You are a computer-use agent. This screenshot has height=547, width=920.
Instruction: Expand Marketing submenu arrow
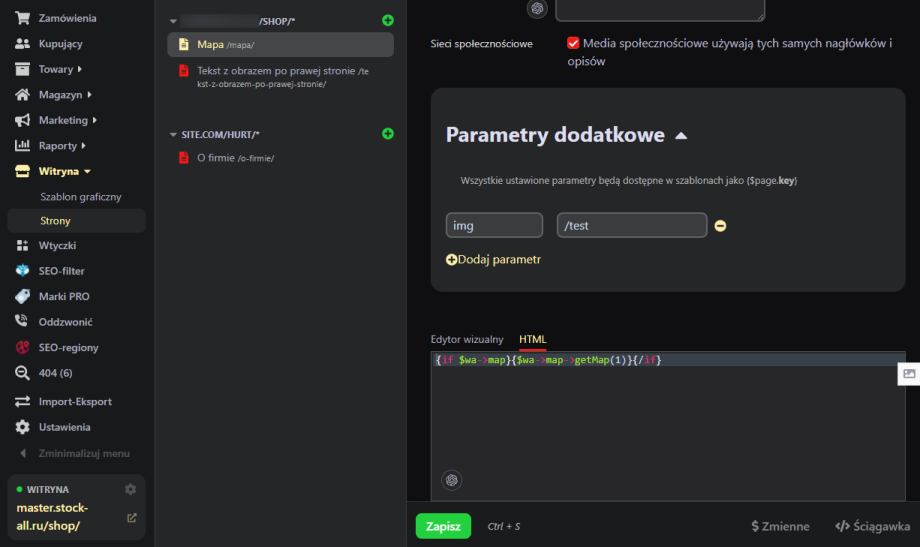[x=94, y=120]
